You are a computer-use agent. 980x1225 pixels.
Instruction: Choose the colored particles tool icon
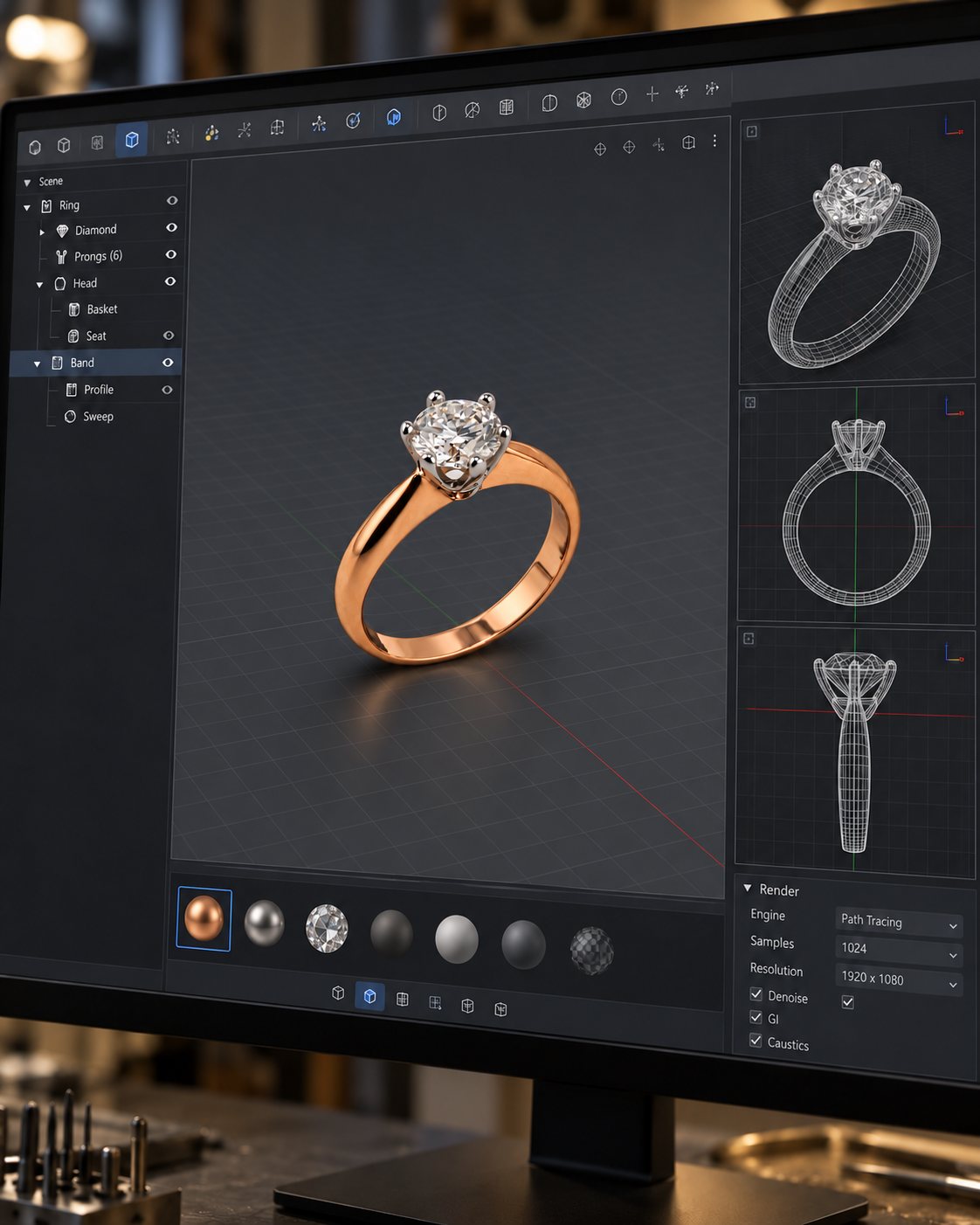(211, 133)
